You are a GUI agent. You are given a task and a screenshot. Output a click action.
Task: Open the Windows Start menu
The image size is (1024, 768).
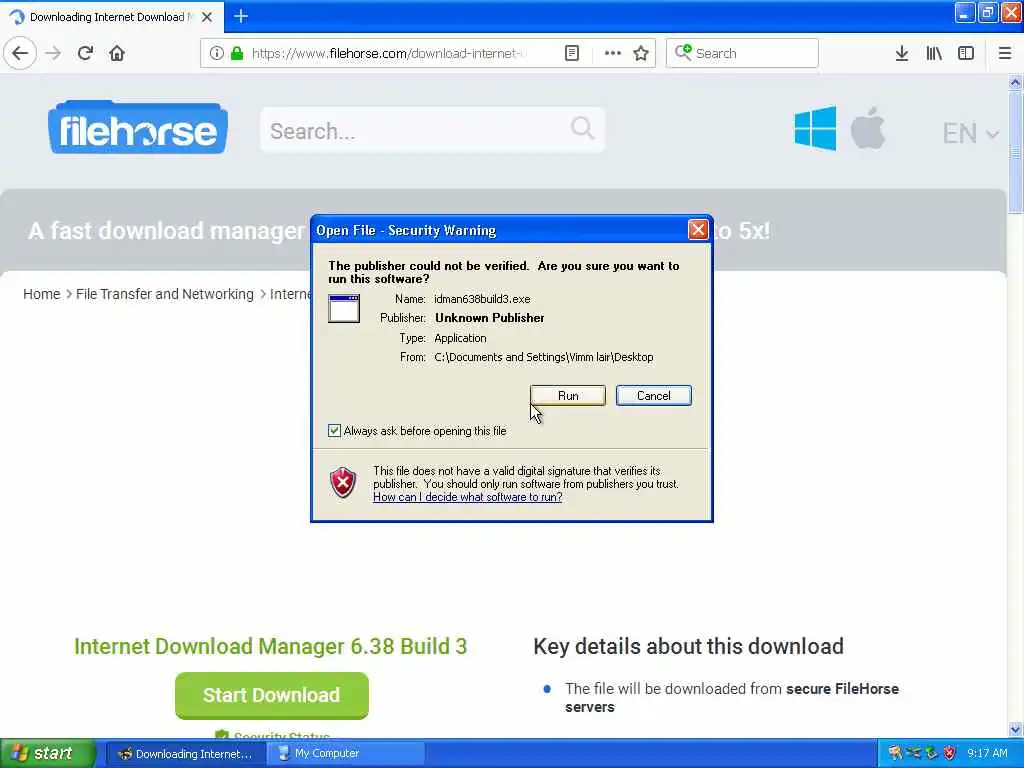[x=47, y=753]
